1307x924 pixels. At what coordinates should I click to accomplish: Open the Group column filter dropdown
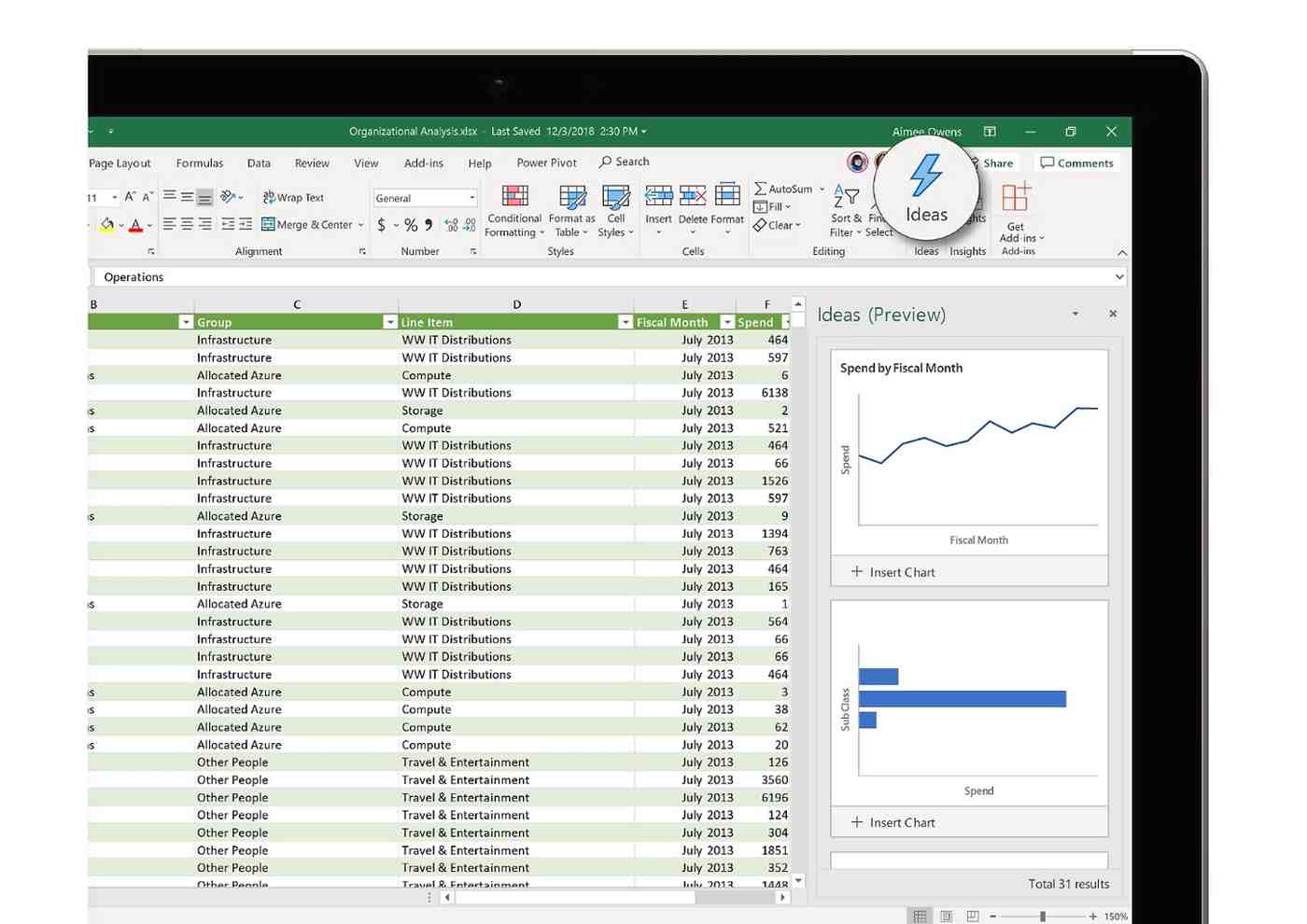390,322
